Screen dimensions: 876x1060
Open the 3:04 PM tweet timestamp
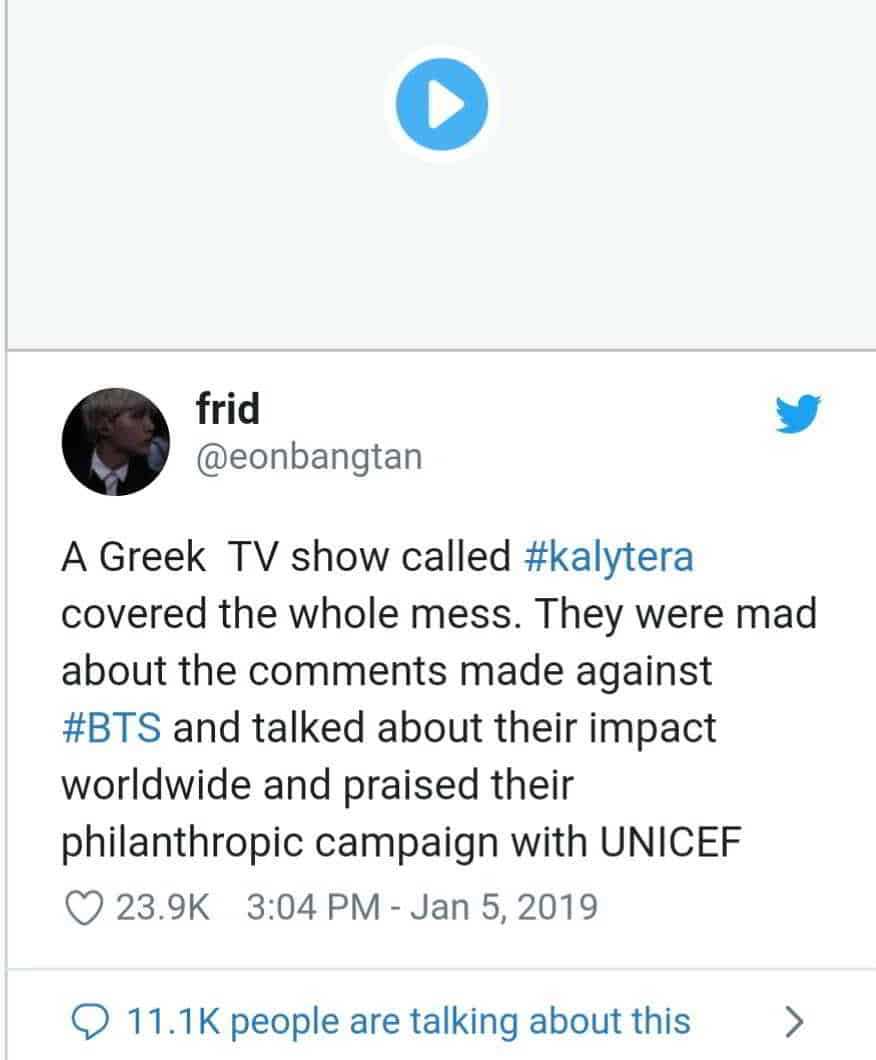[314, 907]
